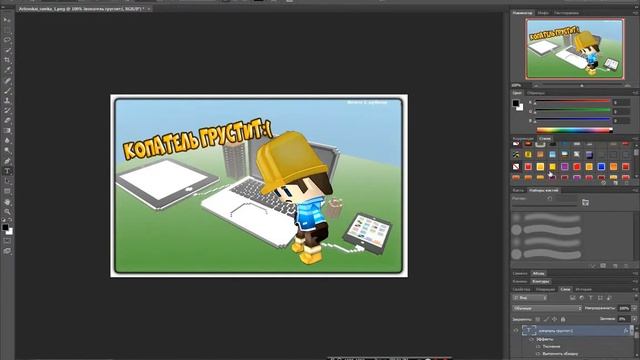Open the Brush Presets panel flyout menu
640x360 pixels.
[635, 191]
